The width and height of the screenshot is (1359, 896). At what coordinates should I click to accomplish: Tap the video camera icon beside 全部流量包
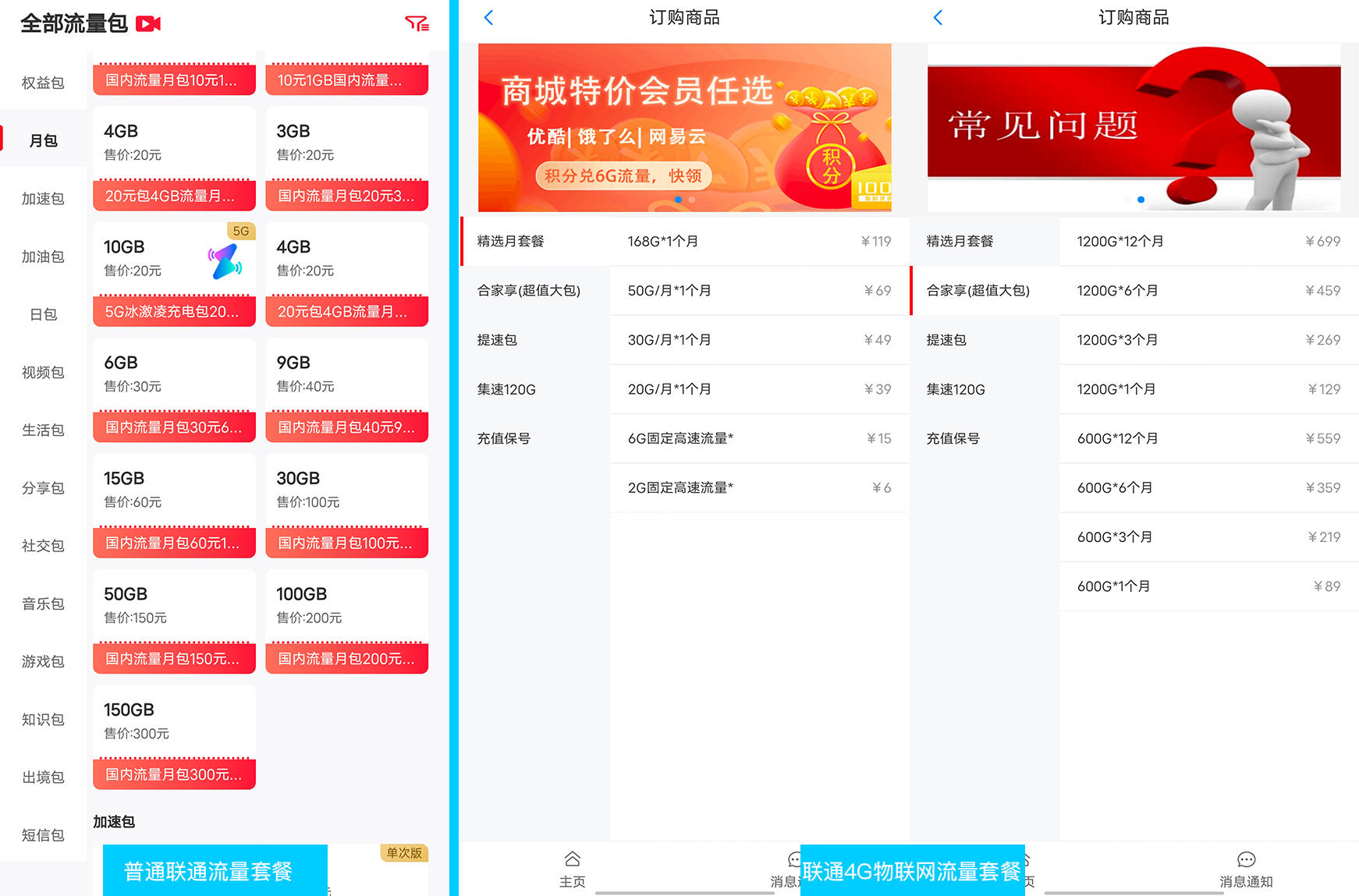click(148, 24)
